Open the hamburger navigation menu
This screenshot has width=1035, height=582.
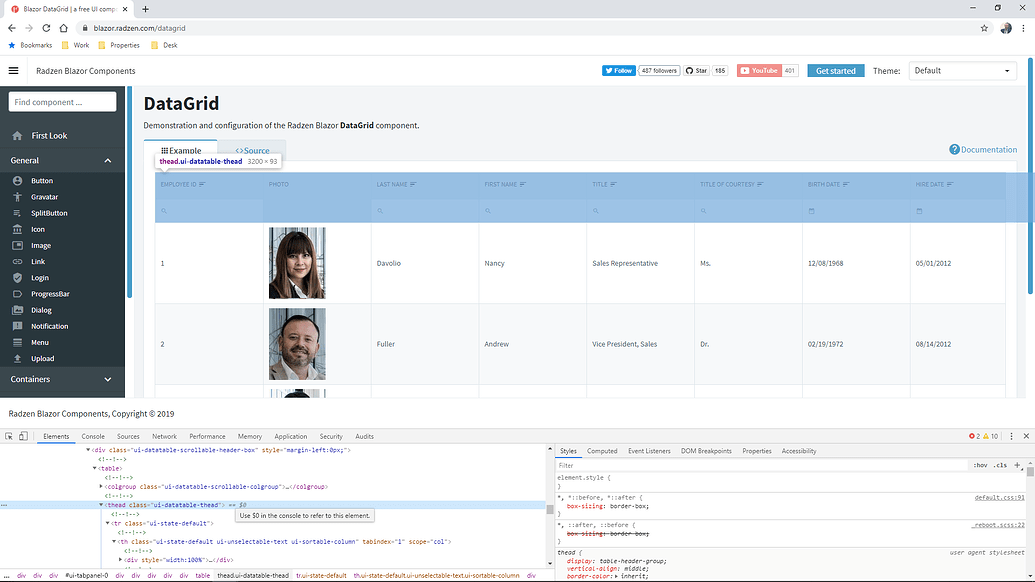click(x=13, y=71)
